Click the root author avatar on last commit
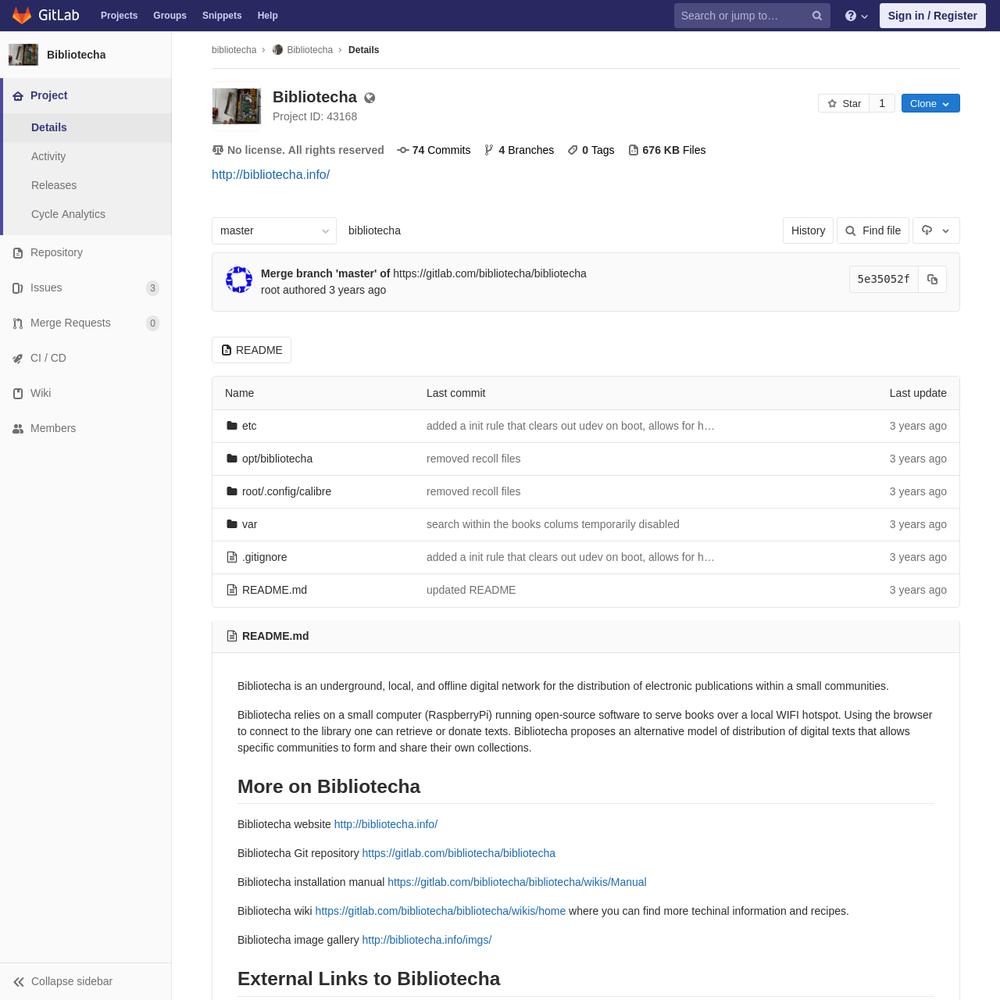1000x1000 pixels. point(239,279)
